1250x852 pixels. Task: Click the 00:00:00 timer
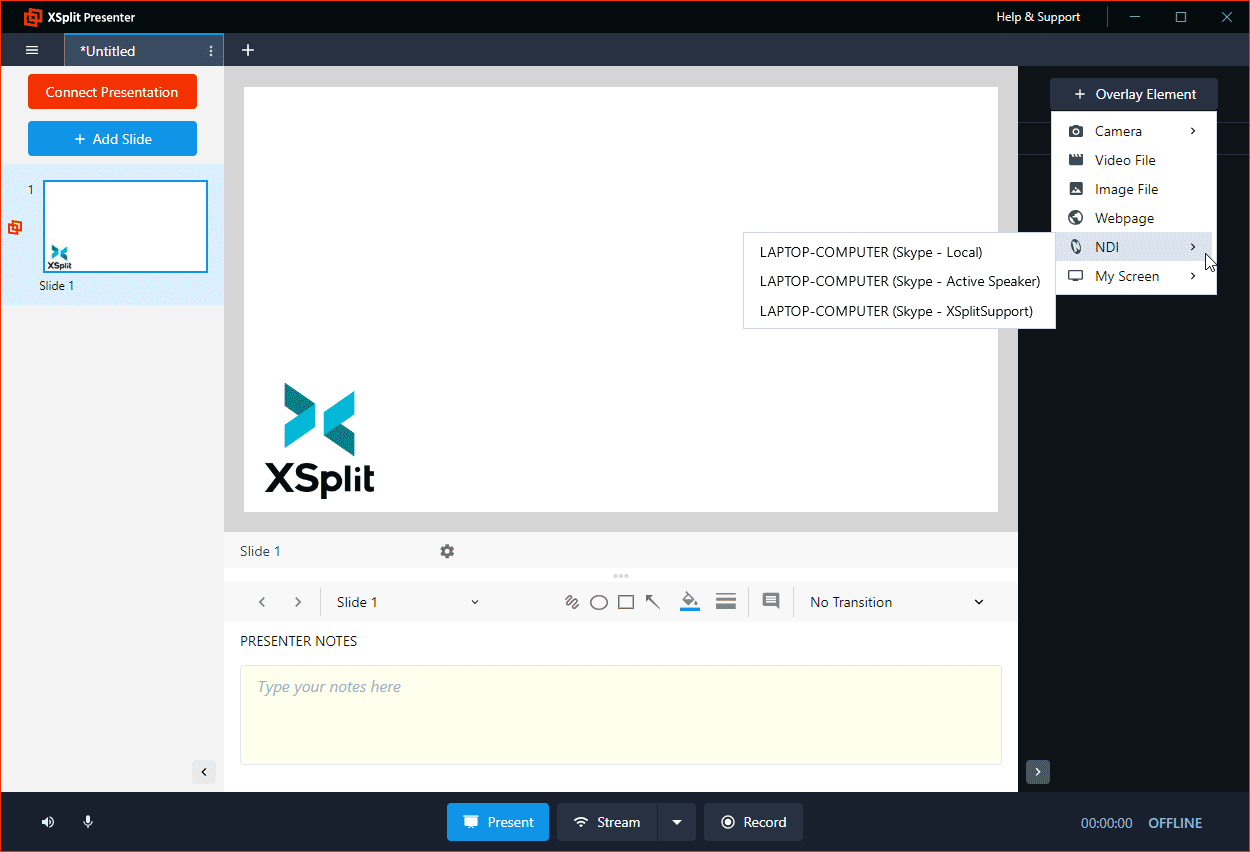coord(1107,823)
